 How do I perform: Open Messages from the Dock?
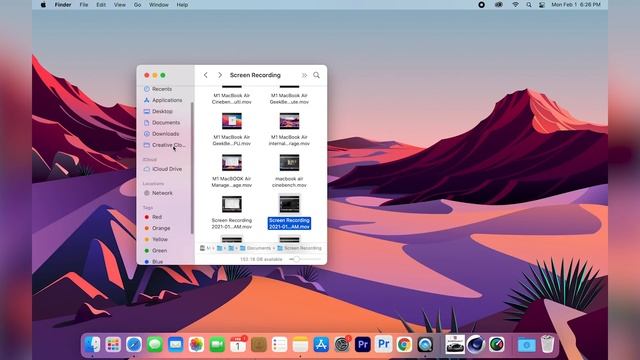155,344
